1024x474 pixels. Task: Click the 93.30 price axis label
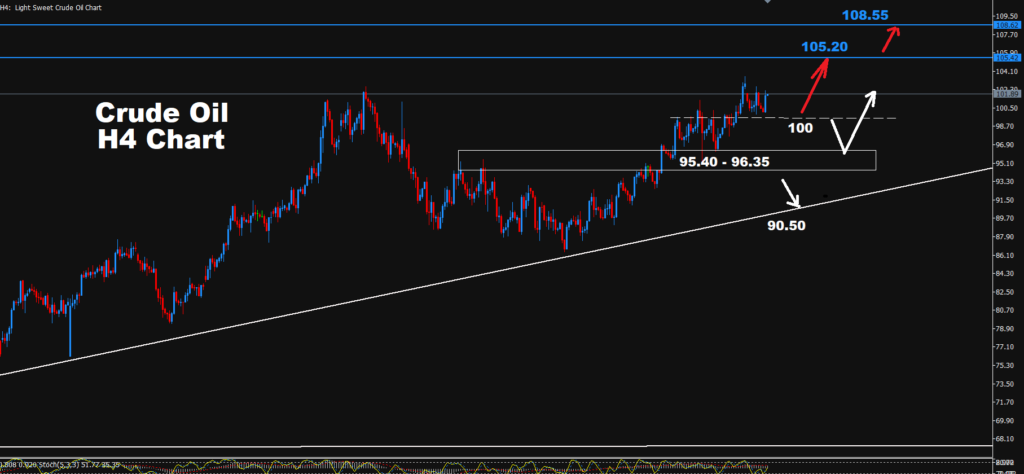[1006, 182]
